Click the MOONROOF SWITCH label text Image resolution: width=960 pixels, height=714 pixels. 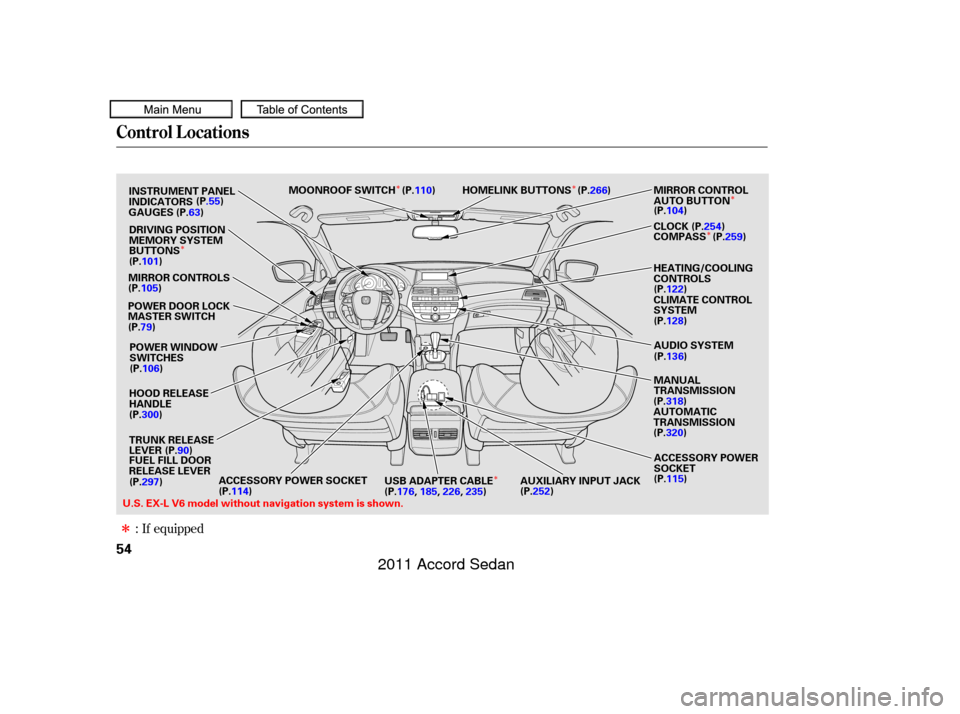[342, 190]
